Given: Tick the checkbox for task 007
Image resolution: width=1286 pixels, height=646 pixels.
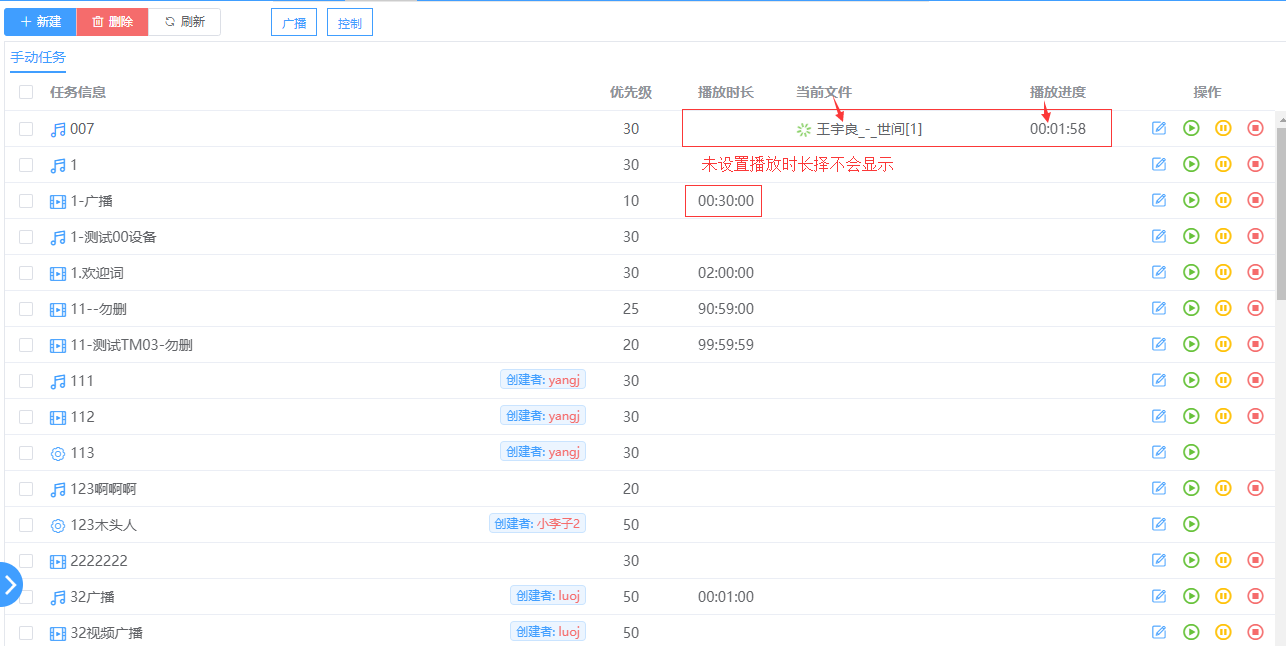Looking at the screenshot, I should 26,129.
